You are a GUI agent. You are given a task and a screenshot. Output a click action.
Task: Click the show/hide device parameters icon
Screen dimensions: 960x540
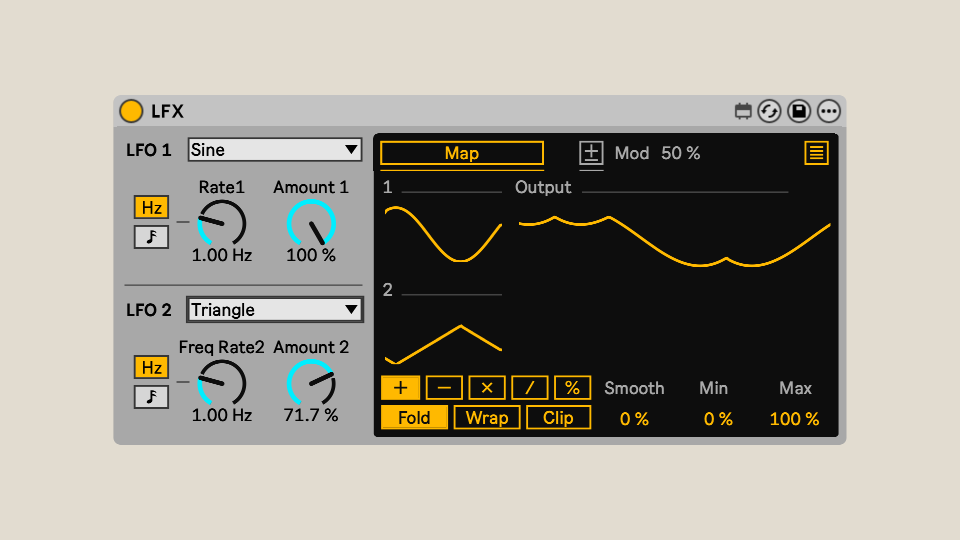[x=743, y=111]
